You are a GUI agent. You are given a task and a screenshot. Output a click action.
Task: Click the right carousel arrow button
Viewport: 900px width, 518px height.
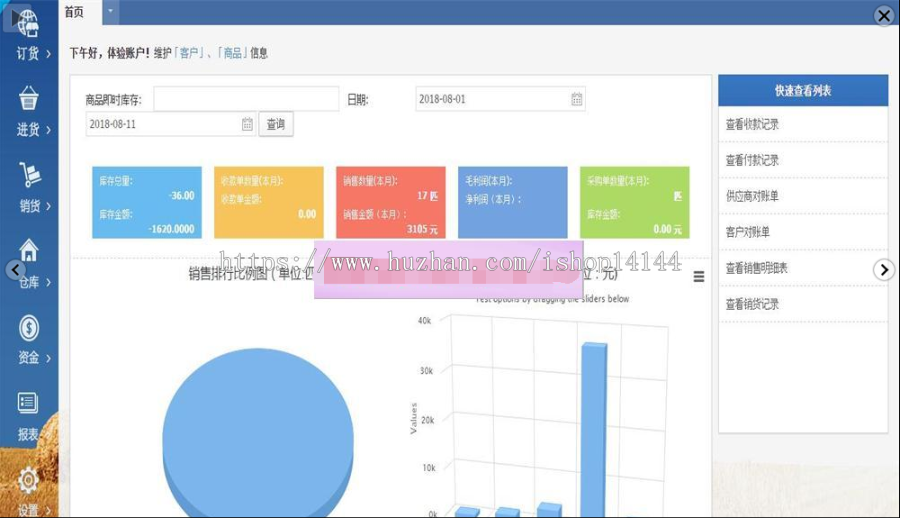[x=884, y=269]
